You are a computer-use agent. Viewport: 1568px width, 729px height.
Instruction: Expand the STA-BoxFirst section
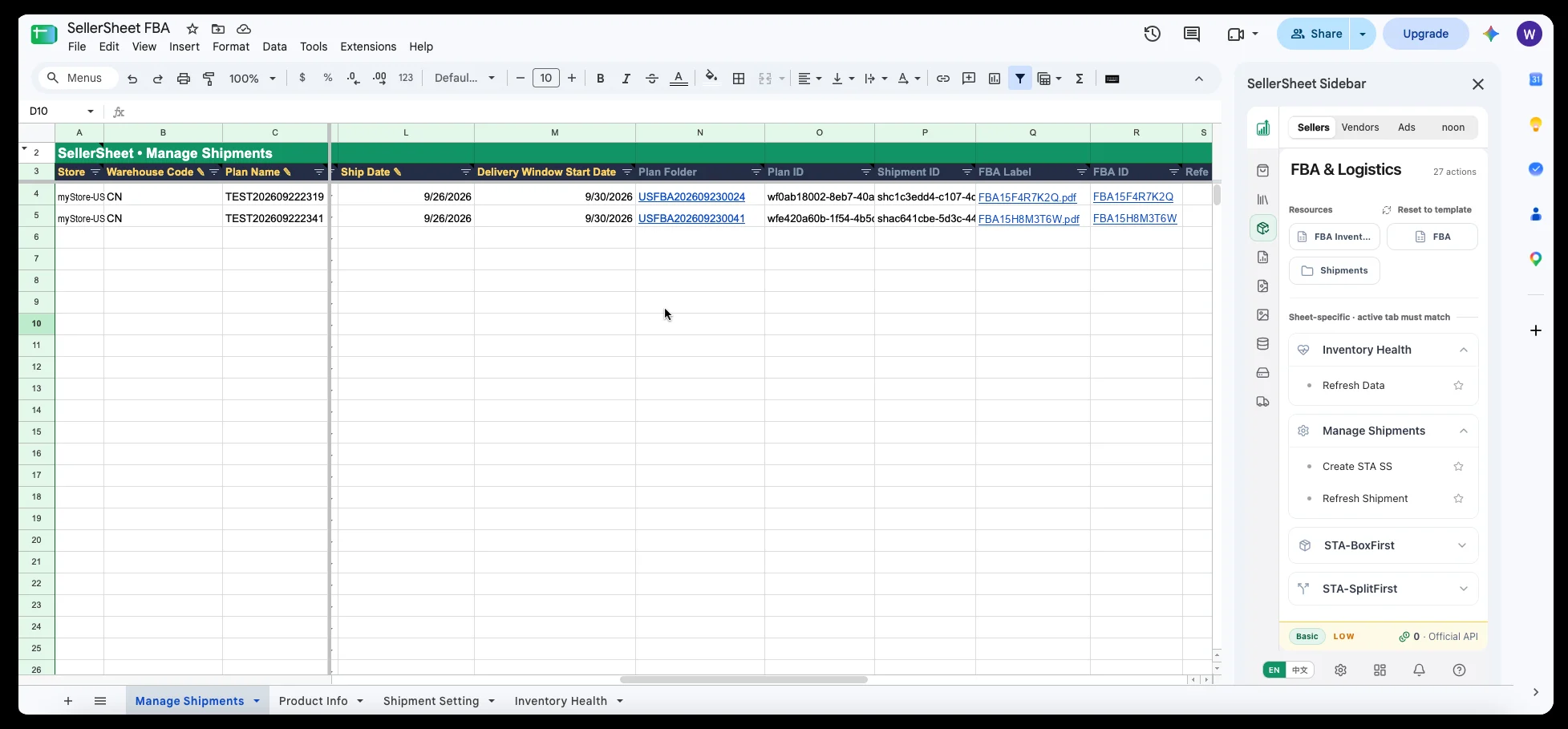(x=1462, y=545)
